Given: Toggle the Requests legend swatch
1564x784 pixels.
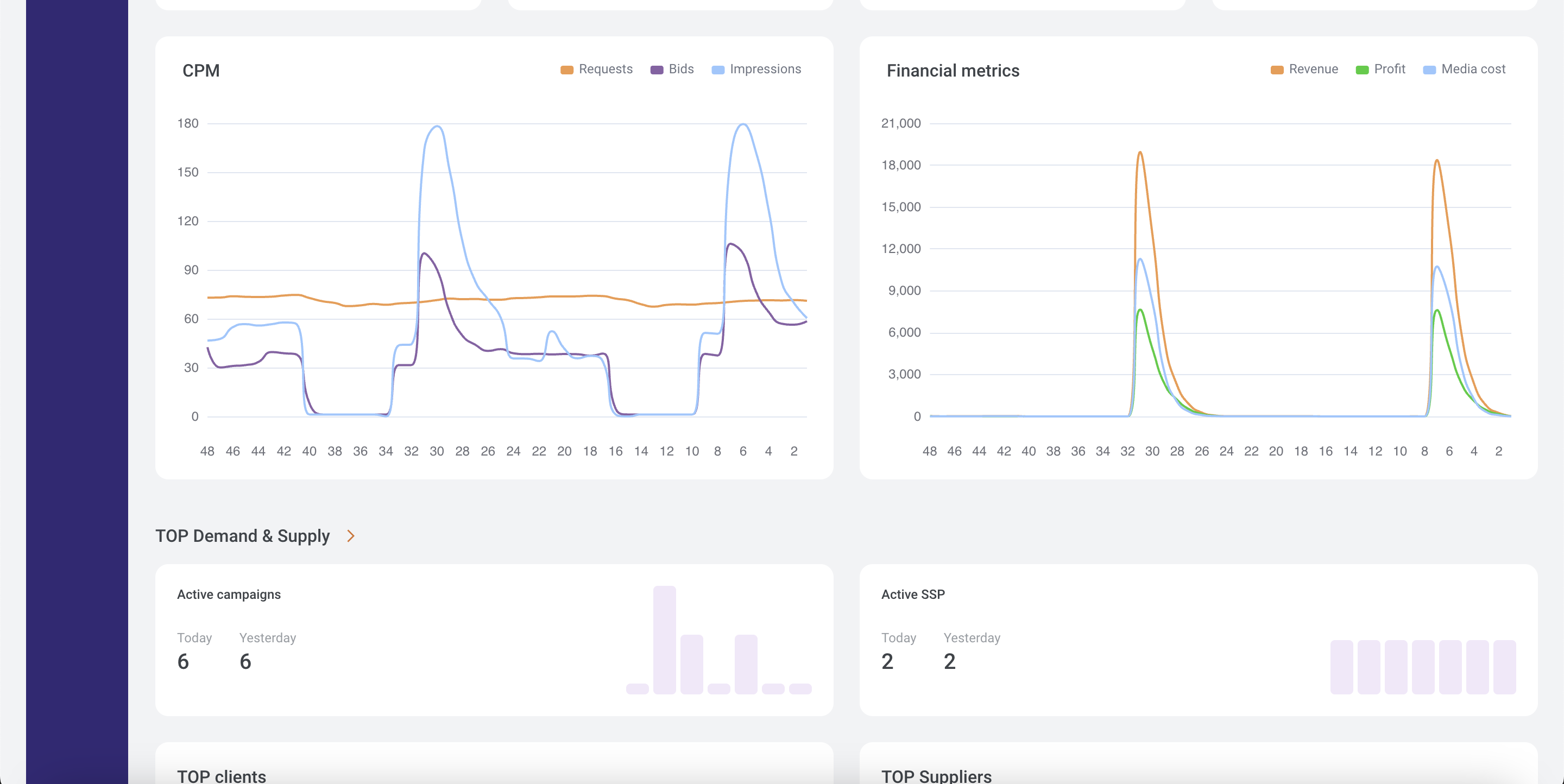Looking at the screenshot, I should pos(566,70).
